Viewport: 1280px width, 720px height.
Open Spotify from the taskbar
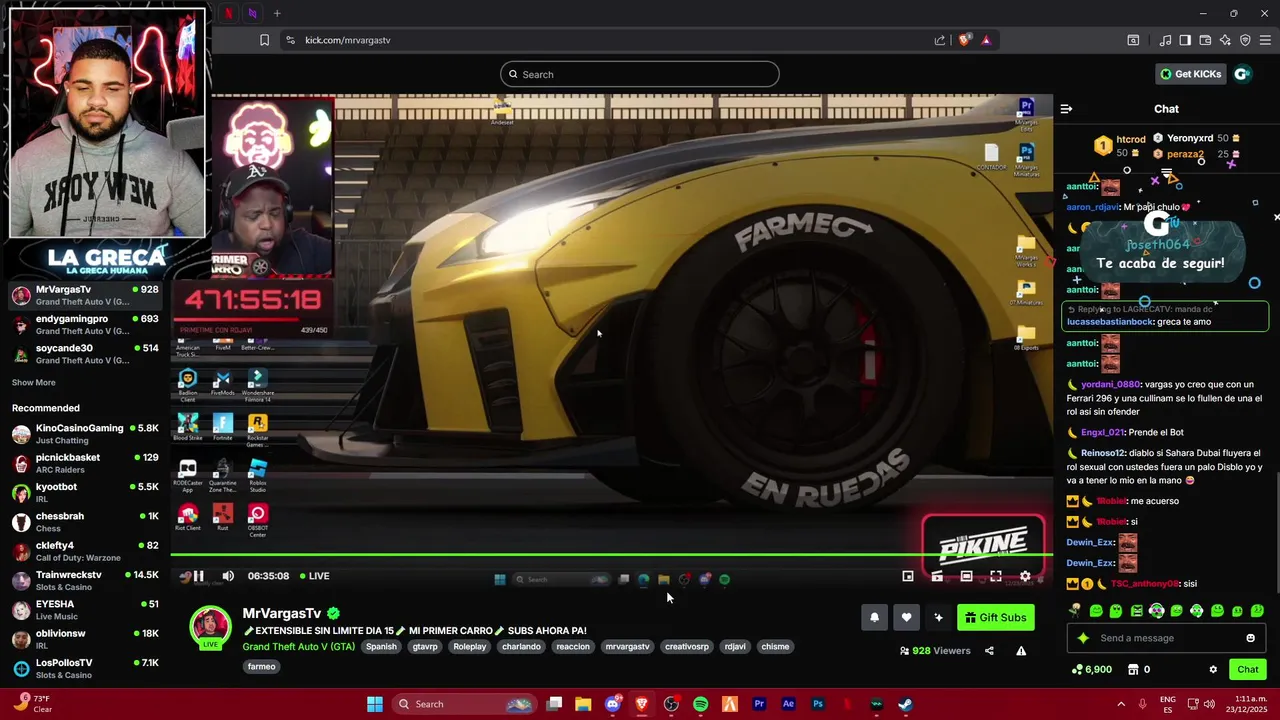[x=700, y=704]
